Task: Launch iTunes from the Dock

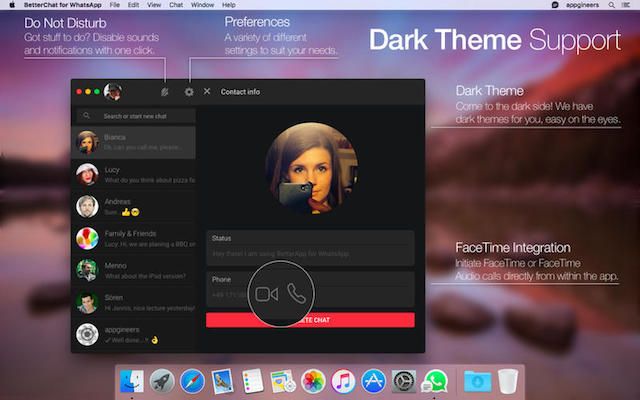Action: point(343,381)
